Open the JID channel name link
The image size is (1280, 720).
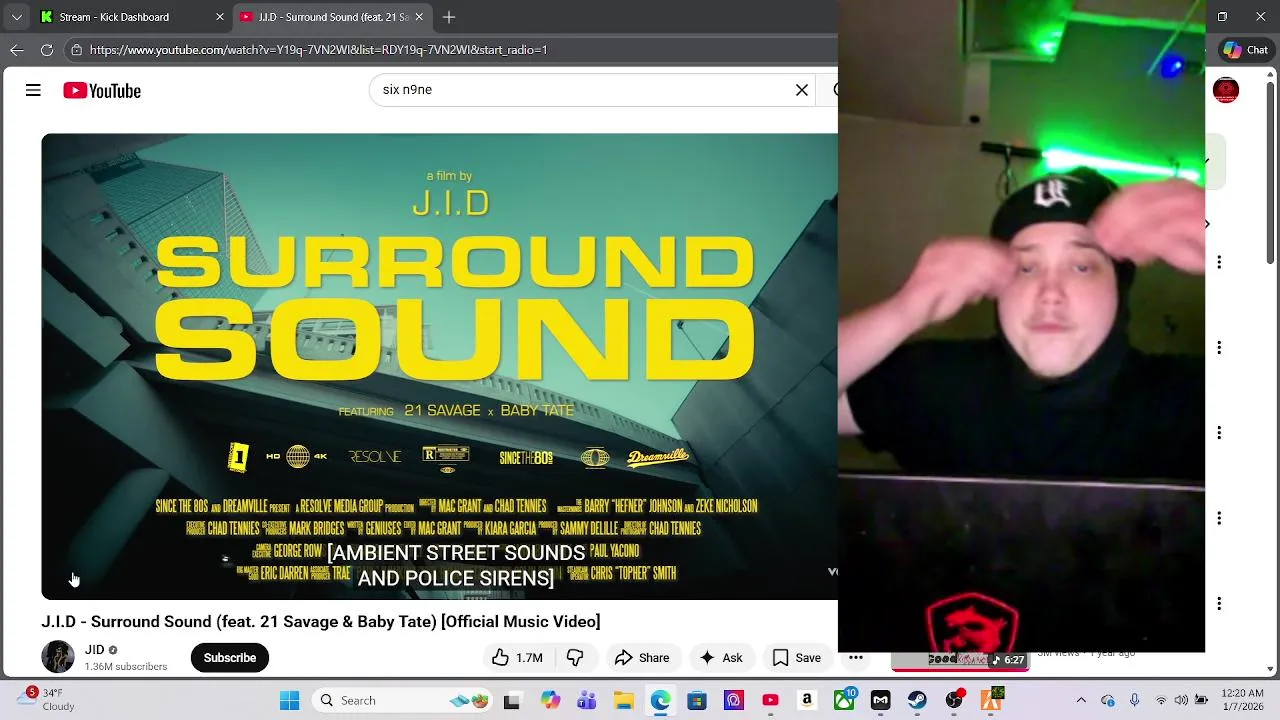94,650
